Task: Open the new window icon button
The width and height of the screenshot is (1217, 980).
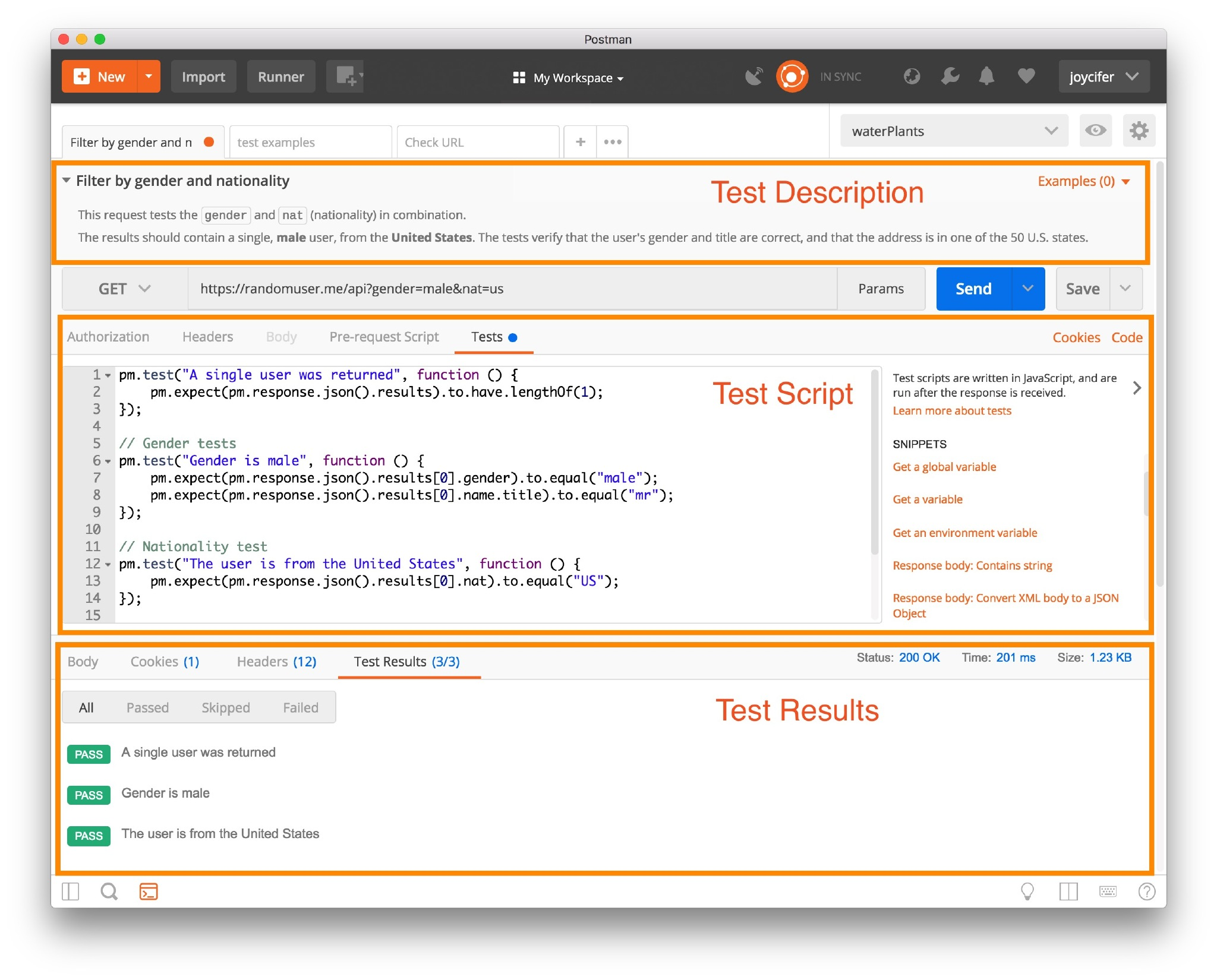Action: point(346,77)
